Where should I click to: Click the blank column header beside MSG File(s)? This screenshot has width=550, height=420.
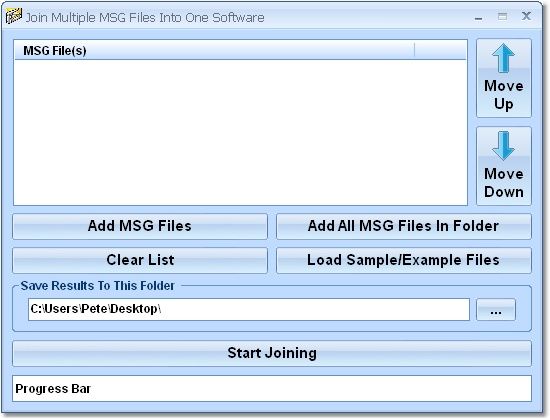click(441, 51)
